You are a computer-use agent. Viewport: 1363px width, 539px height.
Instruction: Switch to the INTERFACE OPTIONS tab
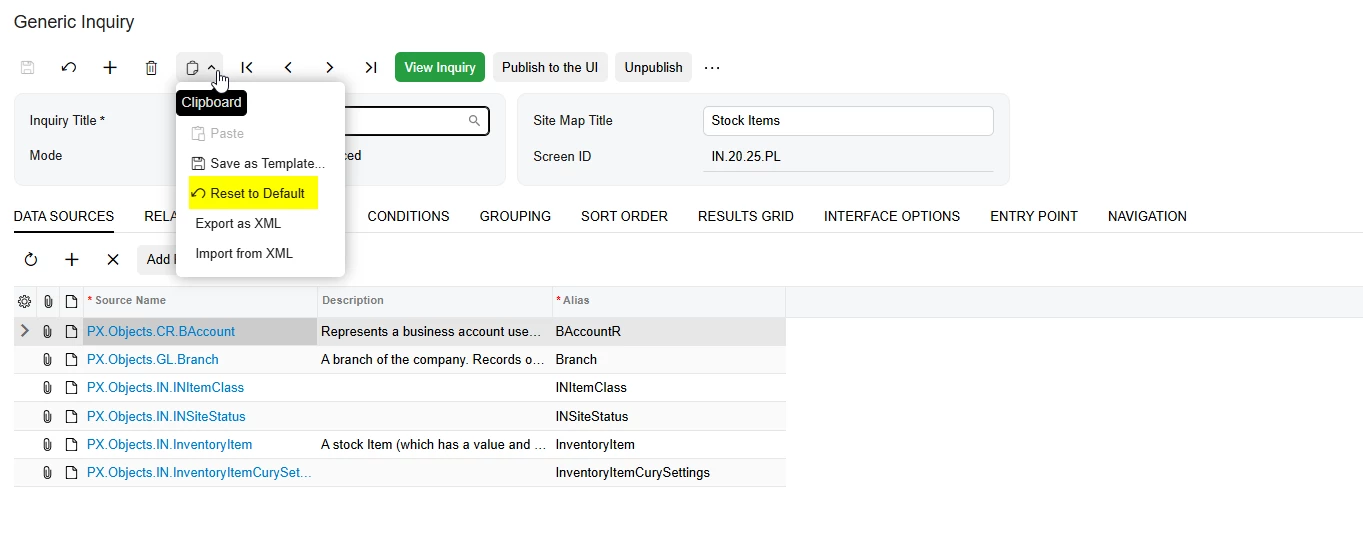[x=892, y=216]
